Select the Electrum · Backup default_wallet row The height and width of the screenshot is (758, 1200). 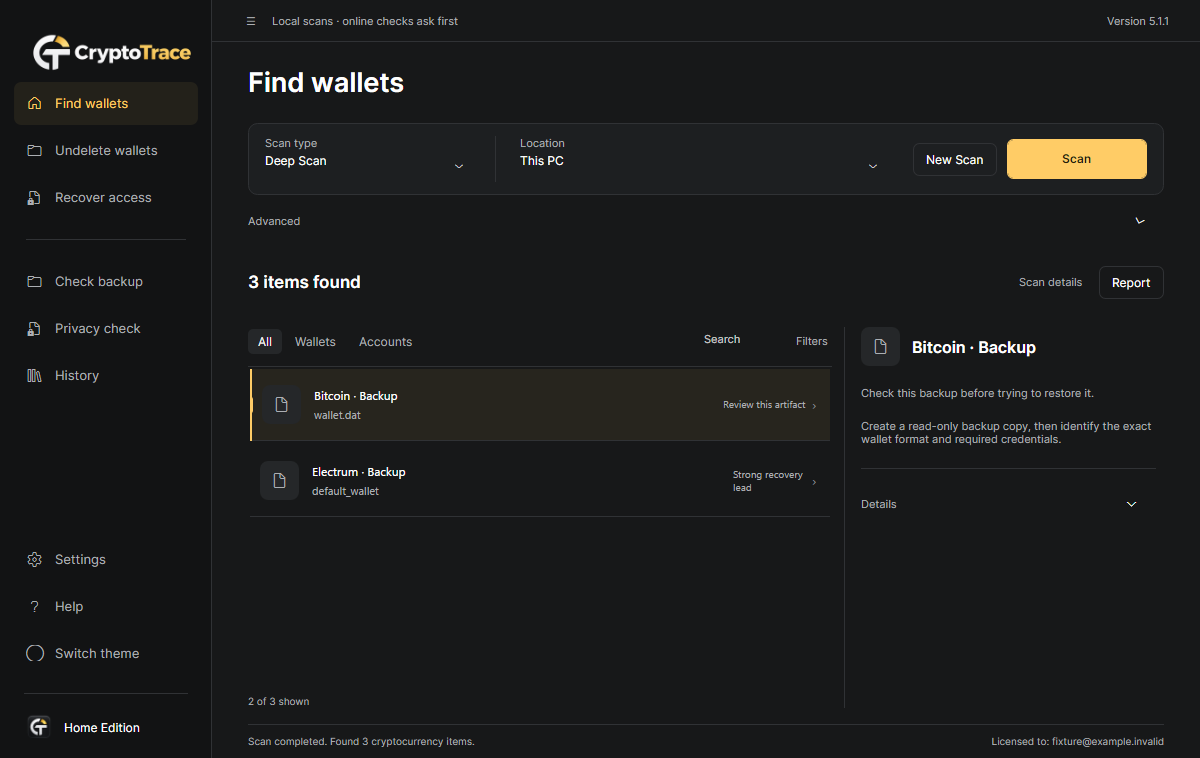point(540,481)
